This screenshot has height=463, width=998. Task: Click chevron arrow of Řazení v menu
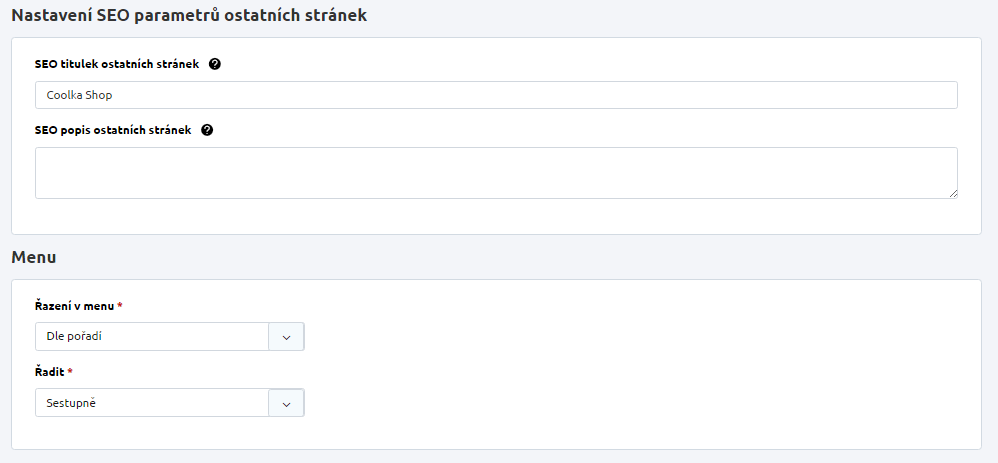click(x=286, y=337)
